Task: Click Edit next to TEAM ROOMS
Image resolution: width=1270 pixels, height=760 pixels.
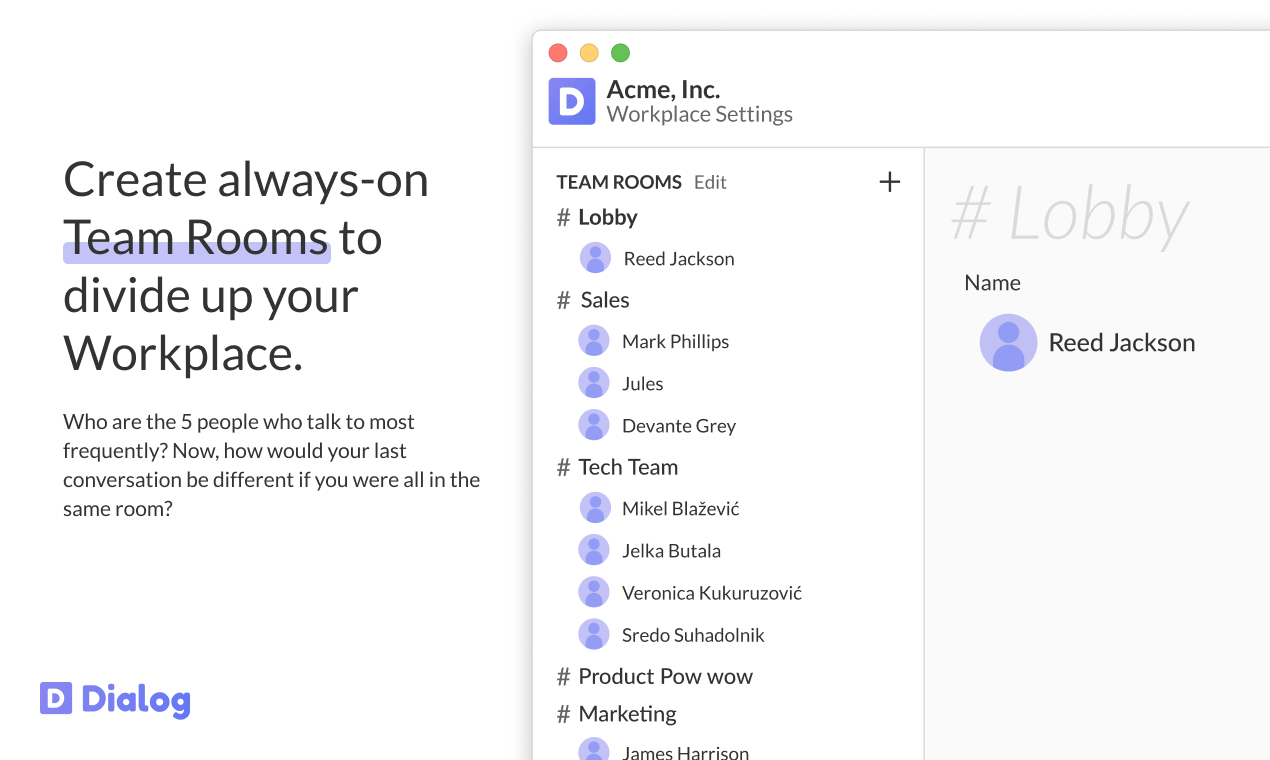Action: pos(710,182)
